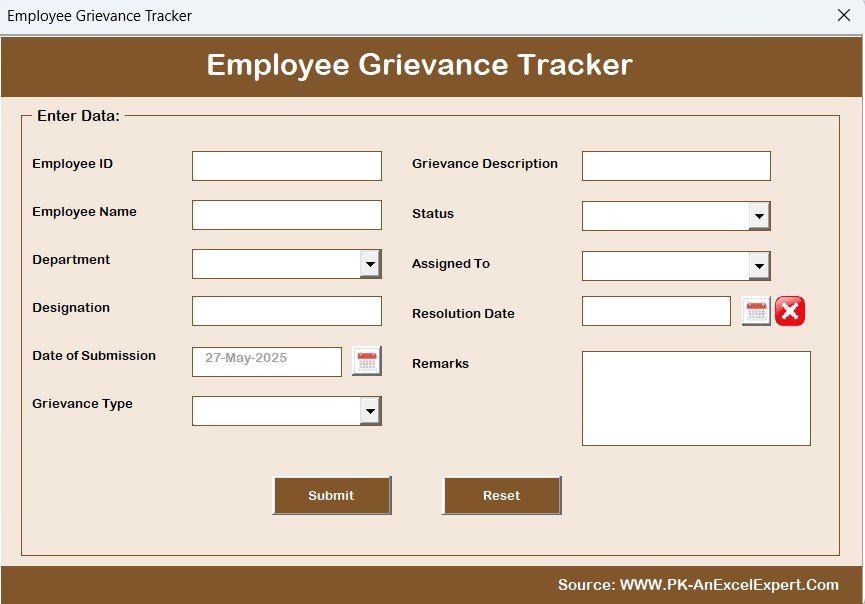Click the Resolution Date label

click(463, 313)
